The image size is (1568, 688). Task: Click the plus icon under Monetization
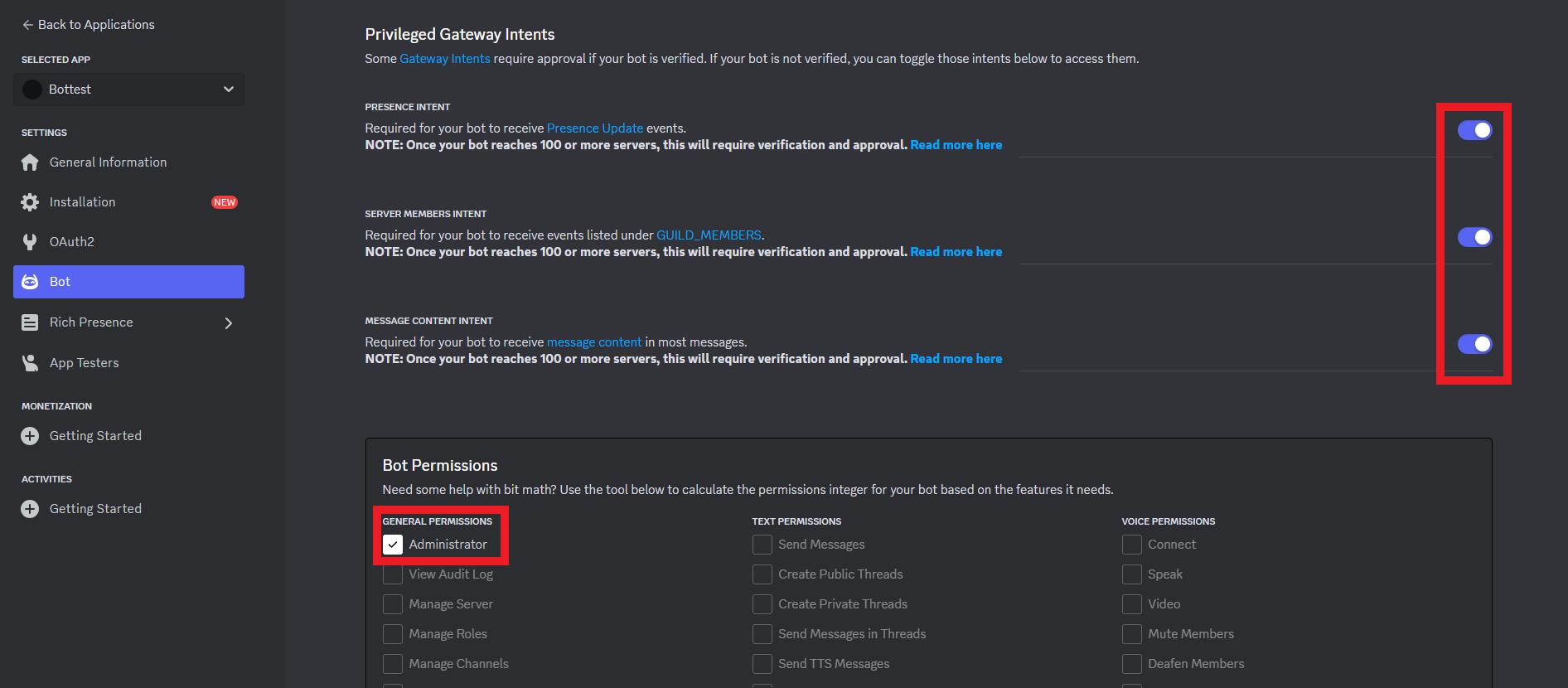click(x=30, y=436)
